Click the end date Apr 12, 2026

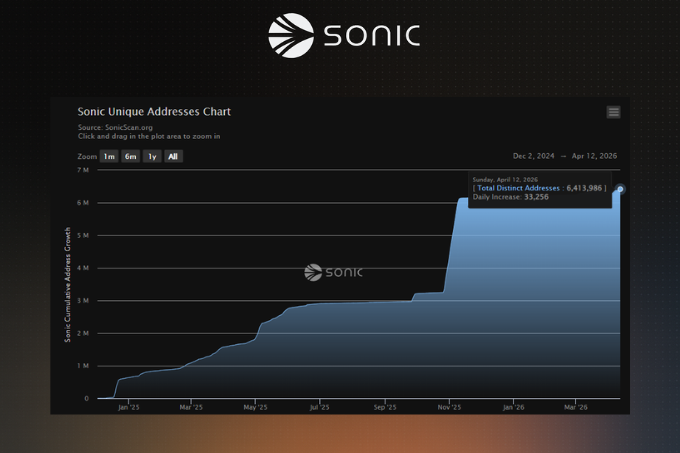(x=594, y=156)
